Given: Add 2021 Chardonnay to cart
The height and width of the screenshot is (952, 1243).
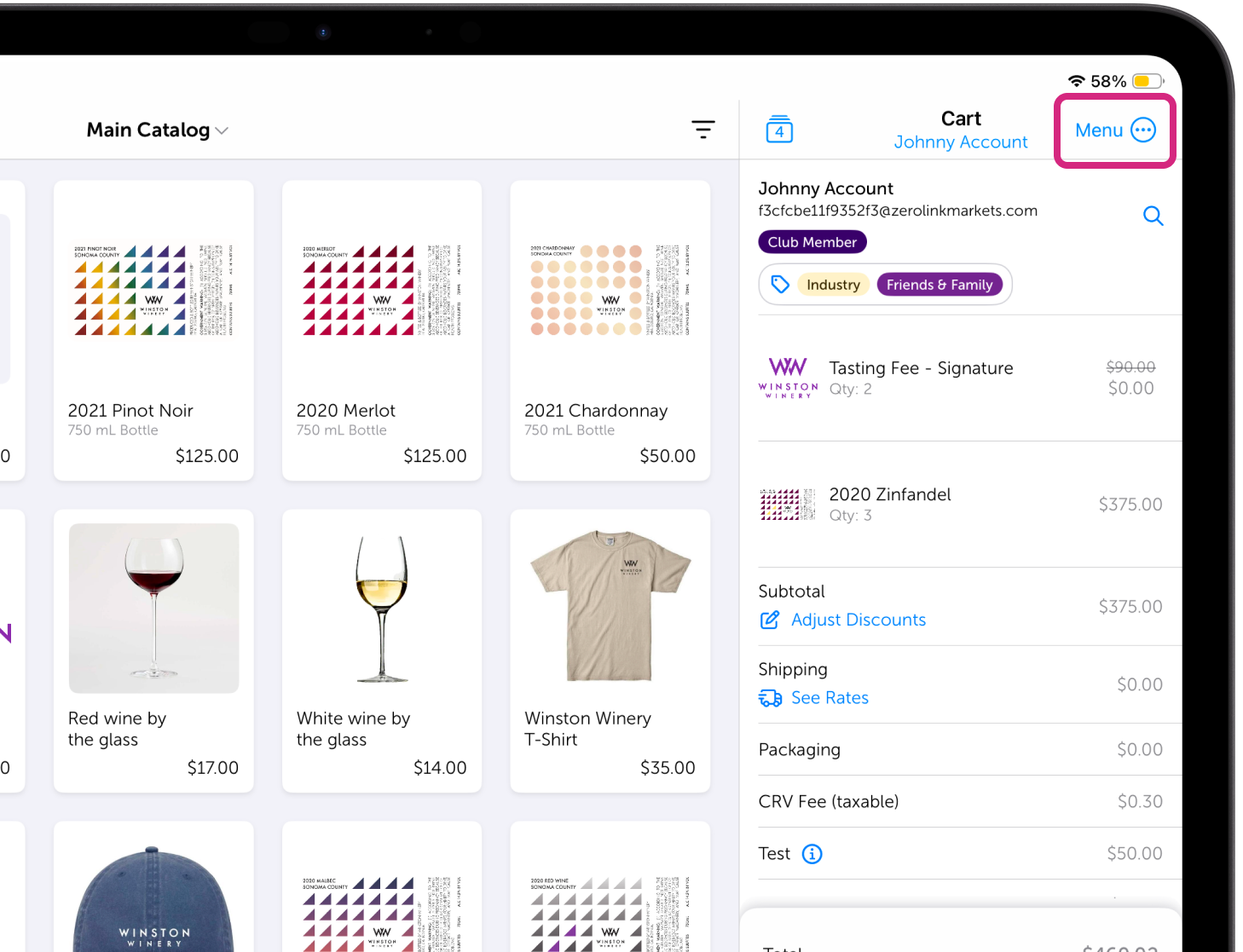Looking at the screenshot, I should (x=610, y=331).
